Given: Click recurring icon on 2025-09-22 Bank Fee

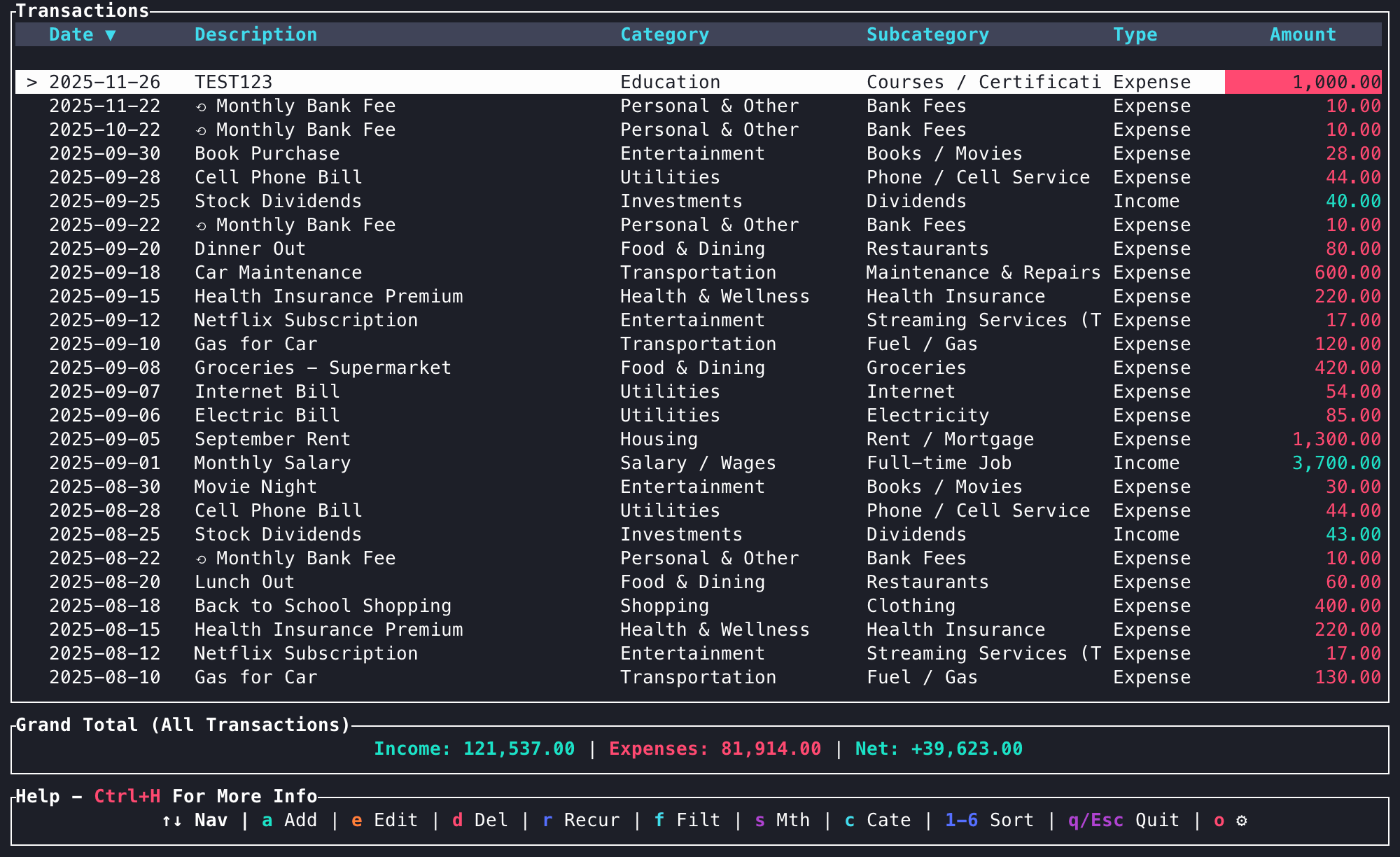Looking at the screenshot, I should pos(201,226).
